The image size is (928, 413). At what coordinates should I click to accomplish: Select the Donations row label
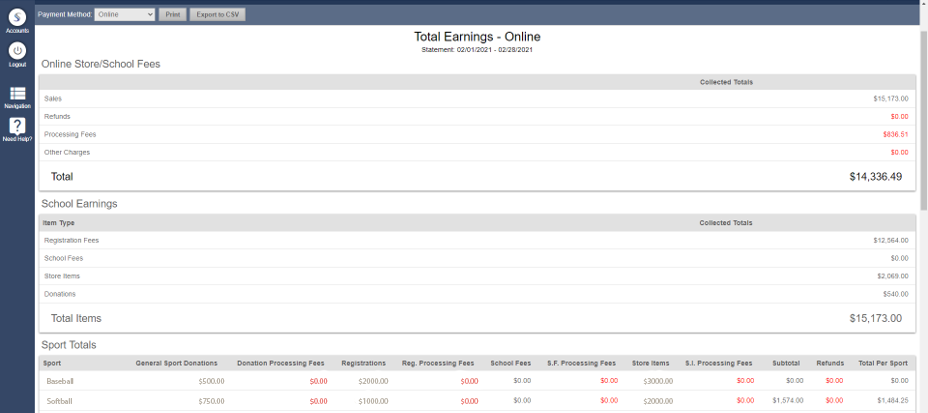pos(60,294)
